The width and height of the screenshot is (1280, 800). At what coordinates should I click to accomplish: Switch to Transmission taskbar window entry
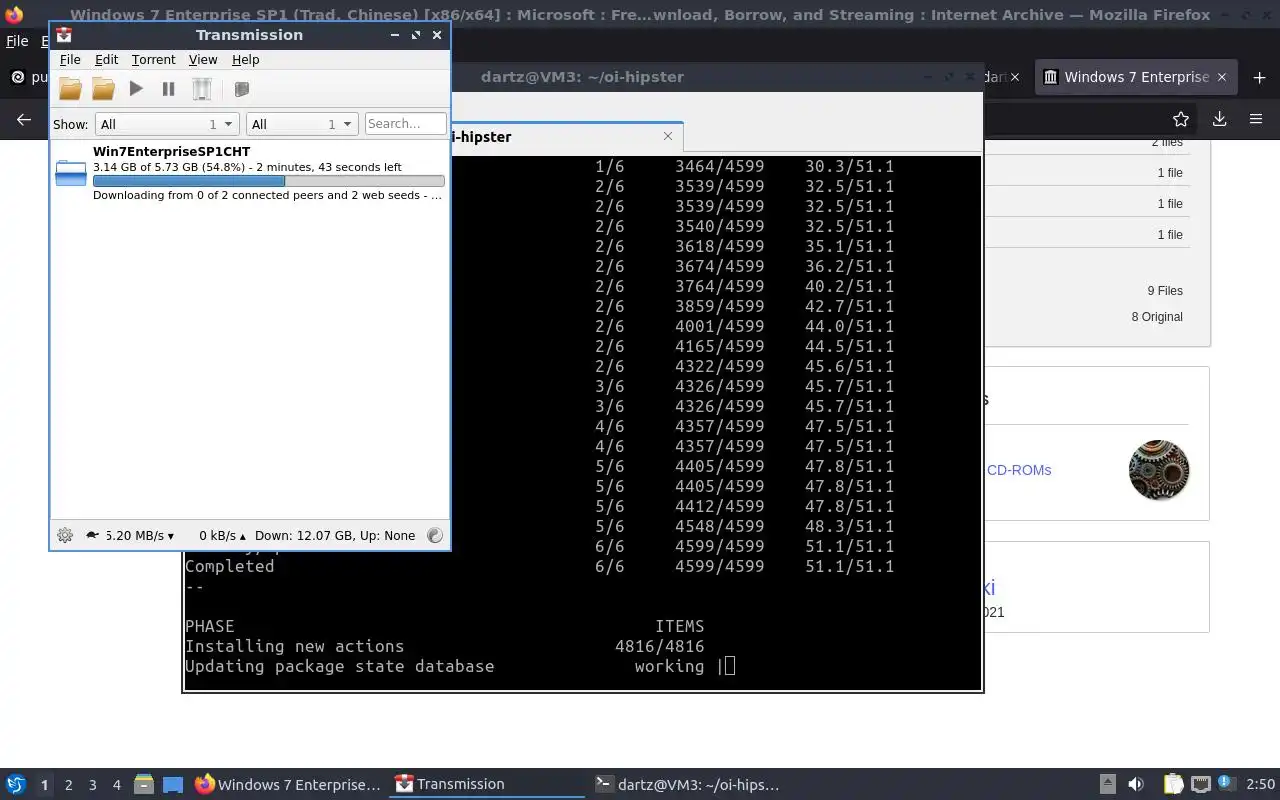(x=487, y=785)
